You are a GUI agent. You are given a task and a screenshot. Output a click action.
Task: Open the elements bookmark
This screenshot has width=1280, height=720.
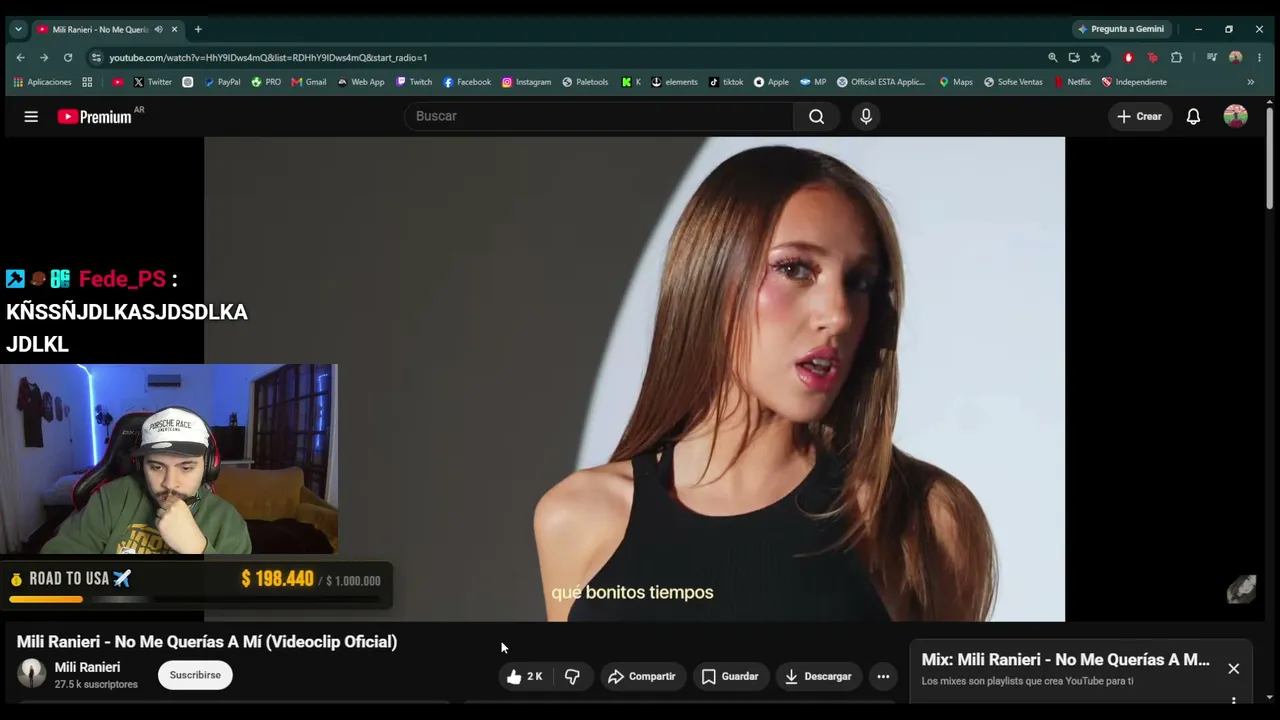pyautogui.click(x=674, y=82)
